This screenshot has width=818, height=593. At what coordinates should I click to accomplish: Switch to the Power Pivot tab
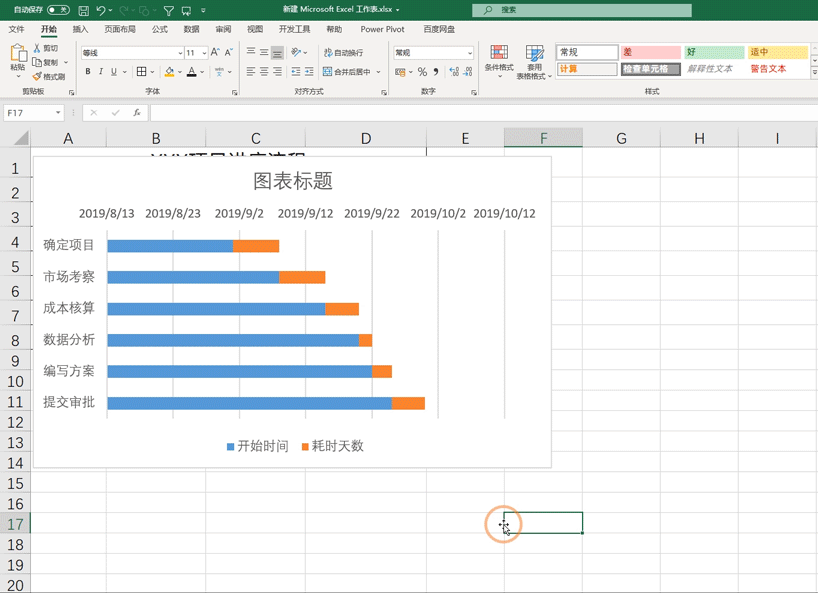[x=382, y=29]
